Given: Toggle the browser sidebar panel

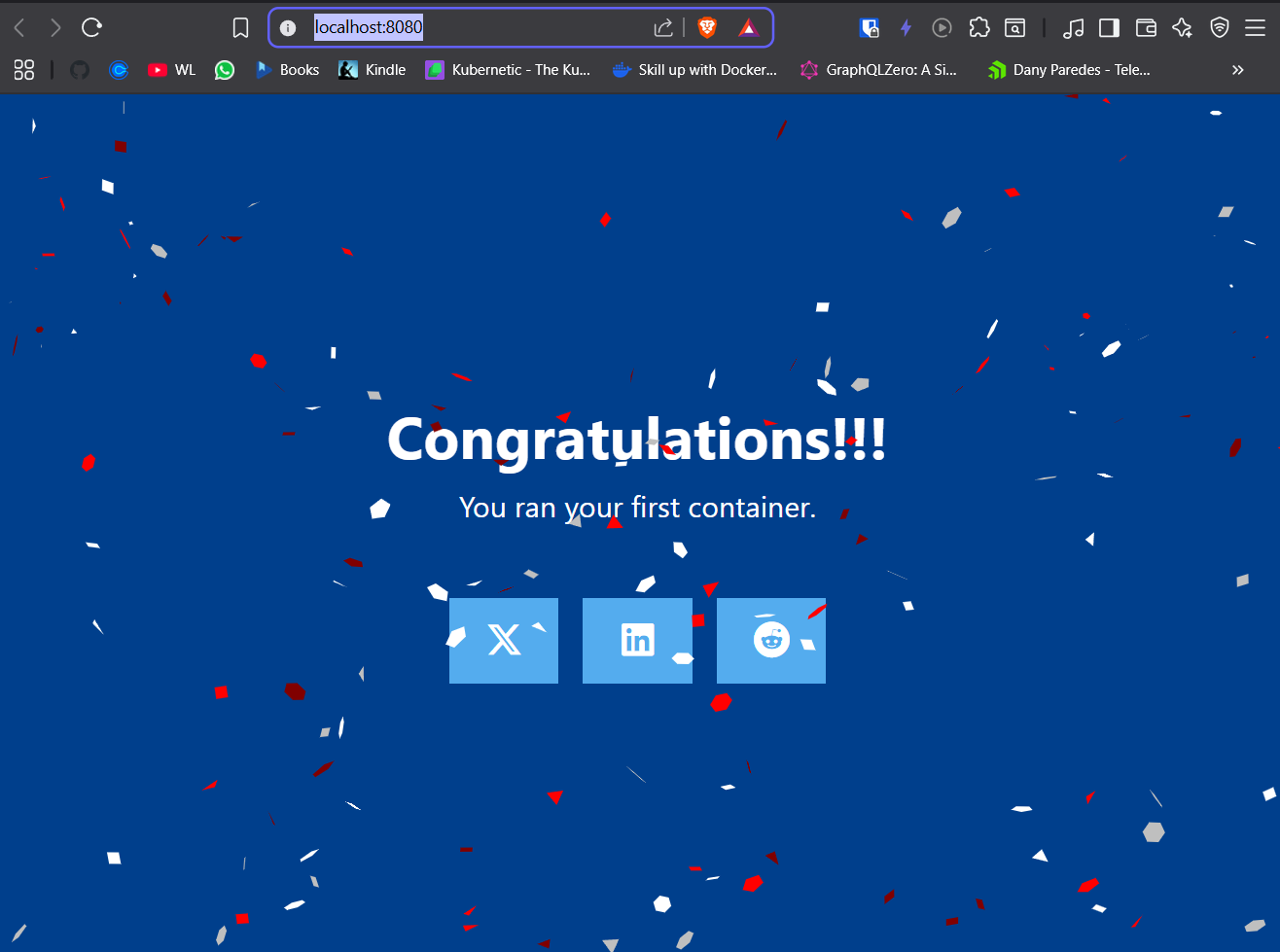Looking at the screenshot, I should click(1109, 28).
